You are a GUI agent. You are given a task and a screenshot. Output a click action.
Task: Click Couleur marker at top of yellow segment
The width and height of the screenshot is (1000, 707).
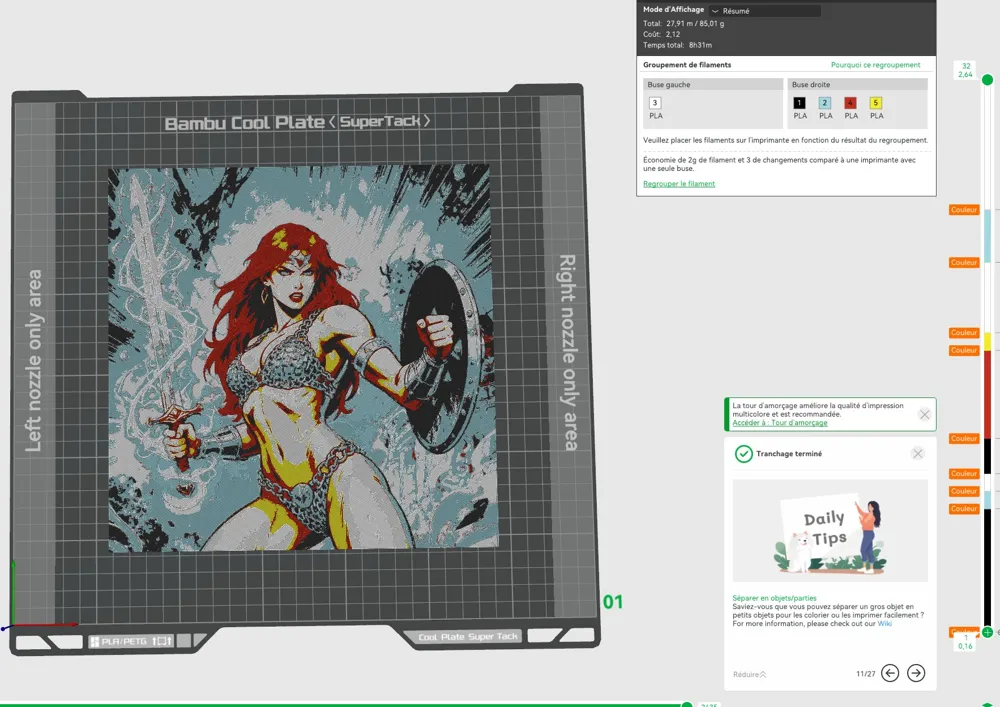[x=964, y=333]
